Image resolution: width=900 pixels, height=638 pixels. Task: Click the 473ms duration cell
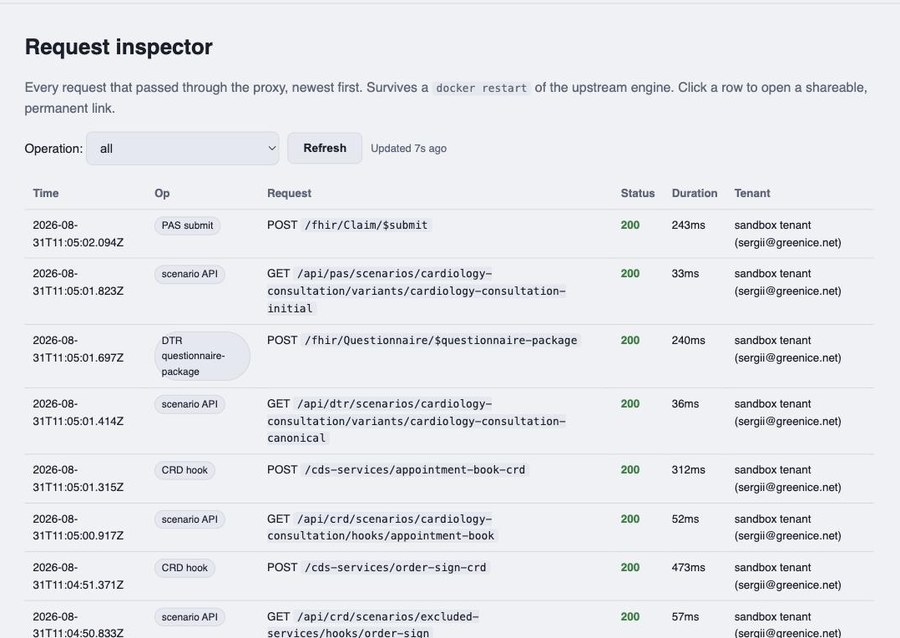point(688,567)
